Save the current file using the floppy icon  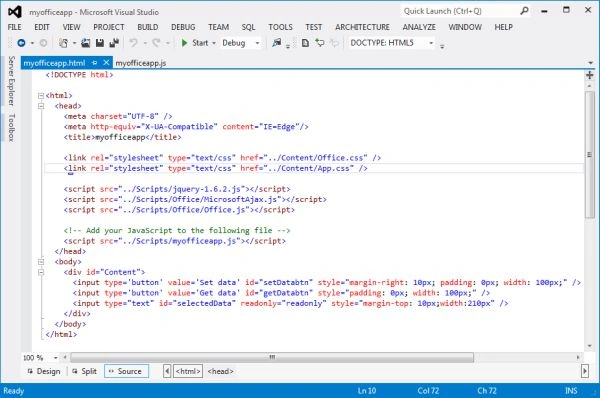pos(100,43)
